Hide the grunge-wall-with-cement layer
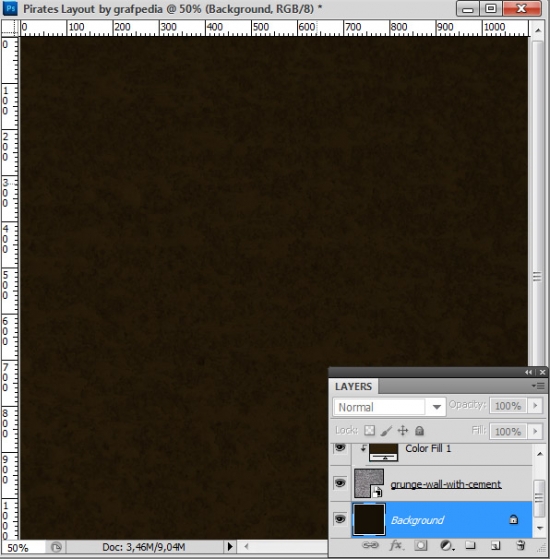 point(340,483)
